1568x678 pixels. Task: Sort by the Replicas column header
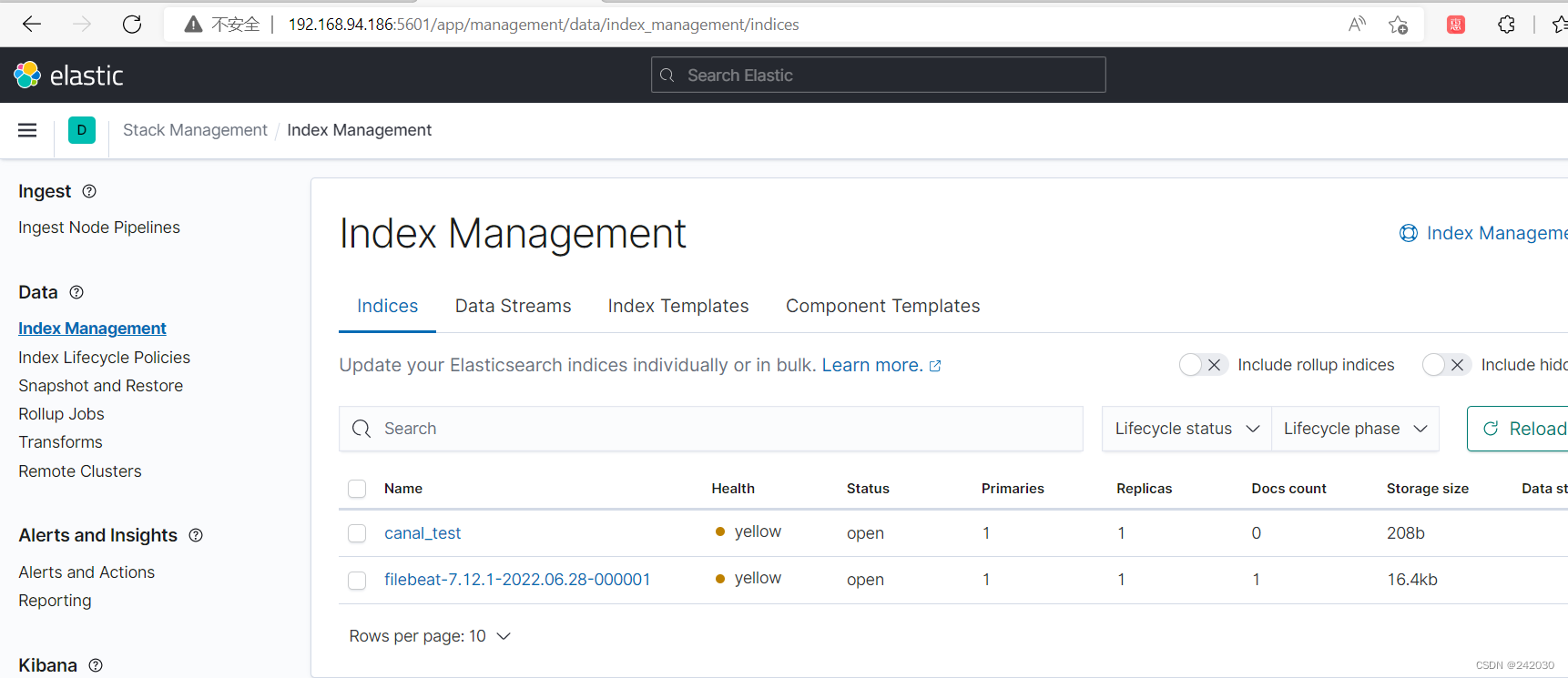1145,489
